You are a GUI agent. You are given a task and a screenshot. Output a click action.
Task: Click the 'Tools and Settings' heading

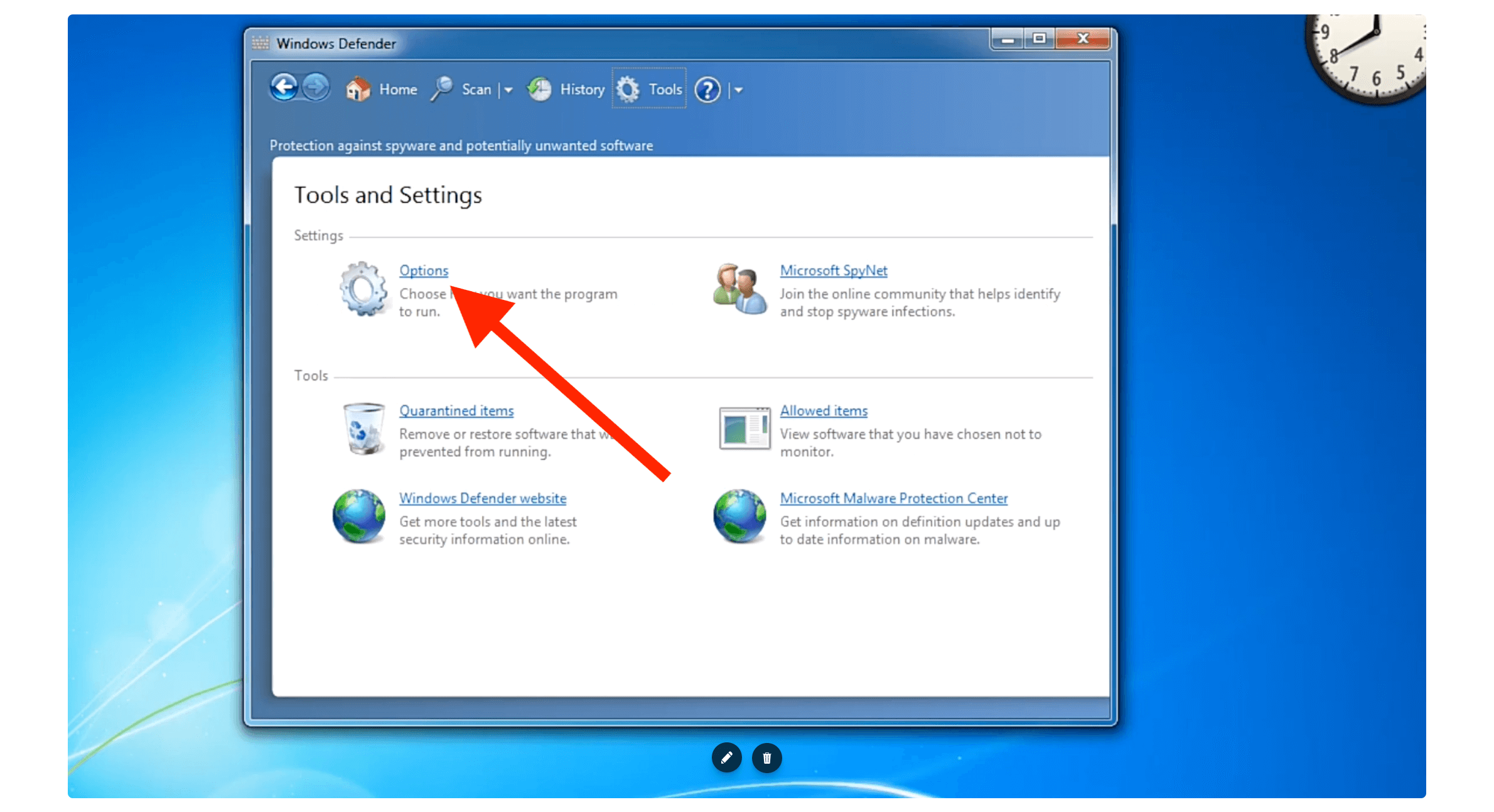click(388, 195)
